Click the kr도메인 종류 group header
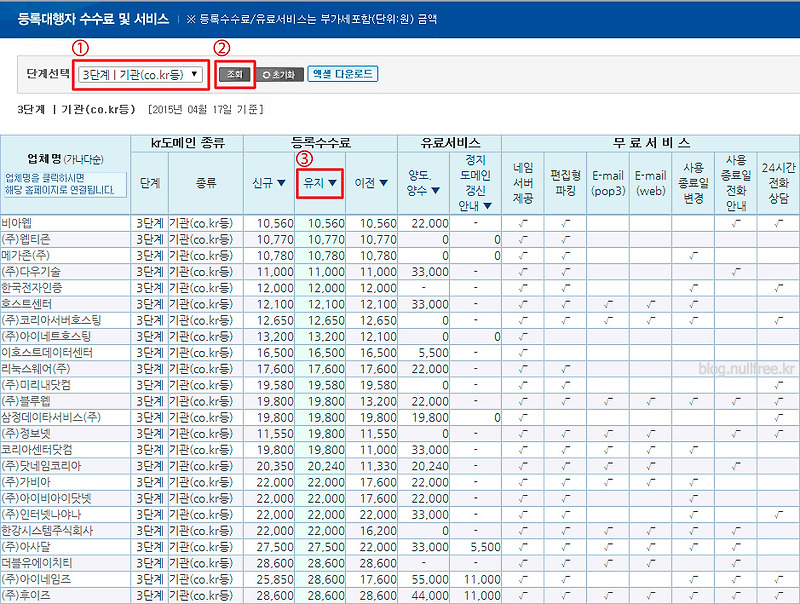 (187, 143)
